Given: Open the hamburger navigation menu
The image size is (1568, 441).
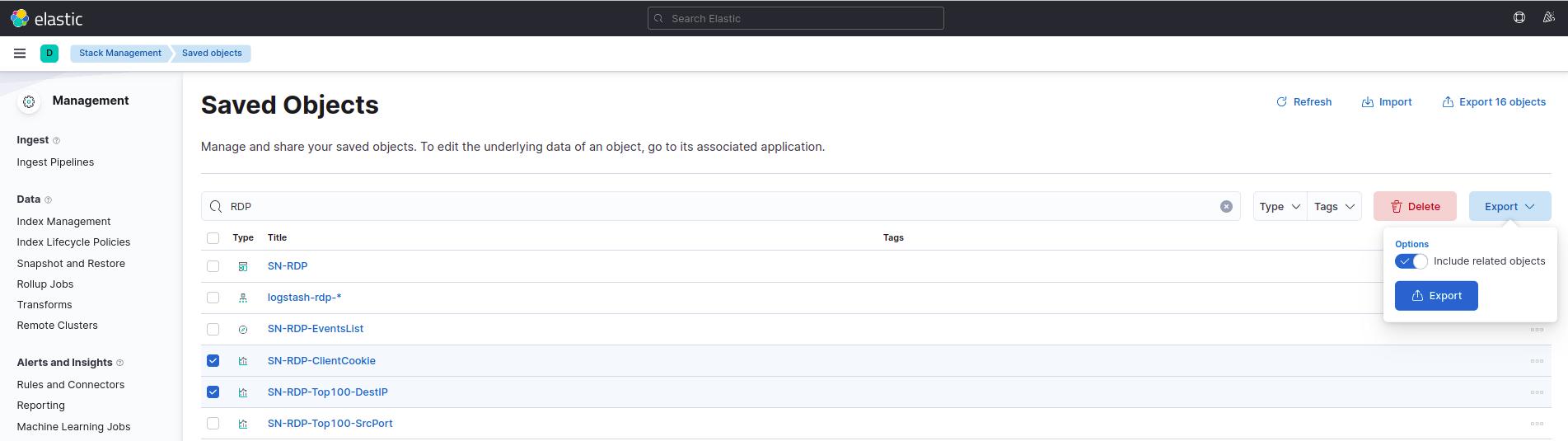Looking at the screenshot, I should click(20, 54).
